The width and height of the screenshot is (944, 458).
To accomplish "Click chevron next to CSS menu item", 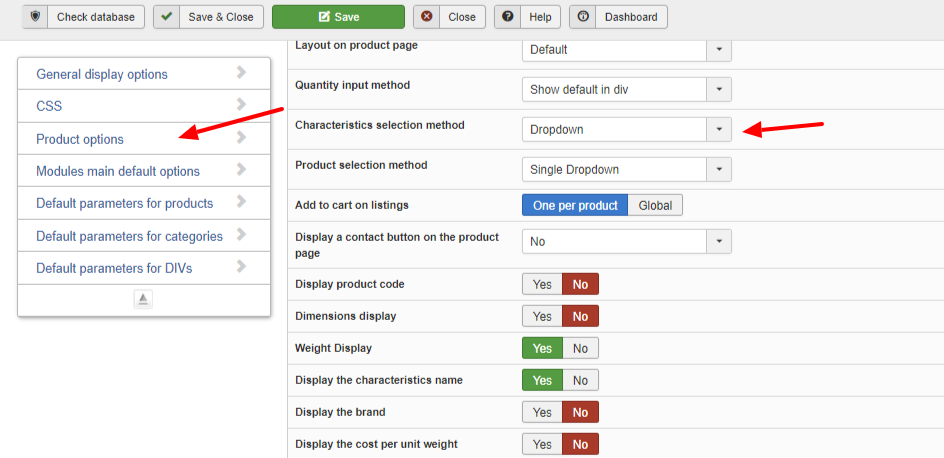I will (x=241, y=104).
